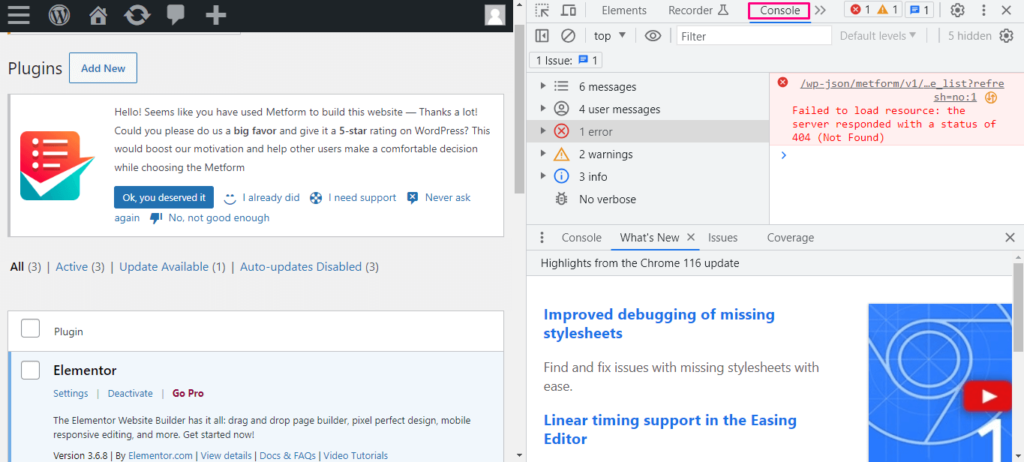
Task: Click the I need support link
Action: (x=362, y=197)
